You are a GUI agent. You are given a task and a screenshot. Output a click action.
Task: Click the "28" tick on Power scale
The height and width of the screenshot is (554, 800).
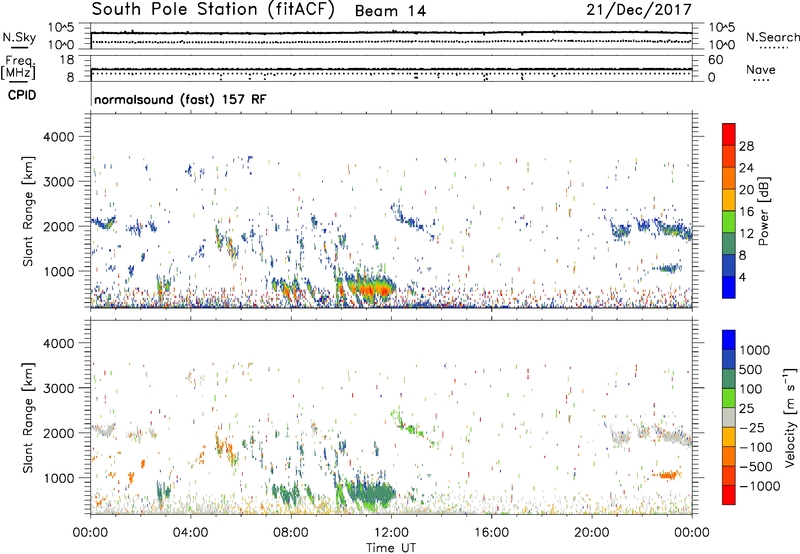tap(746, 146)
